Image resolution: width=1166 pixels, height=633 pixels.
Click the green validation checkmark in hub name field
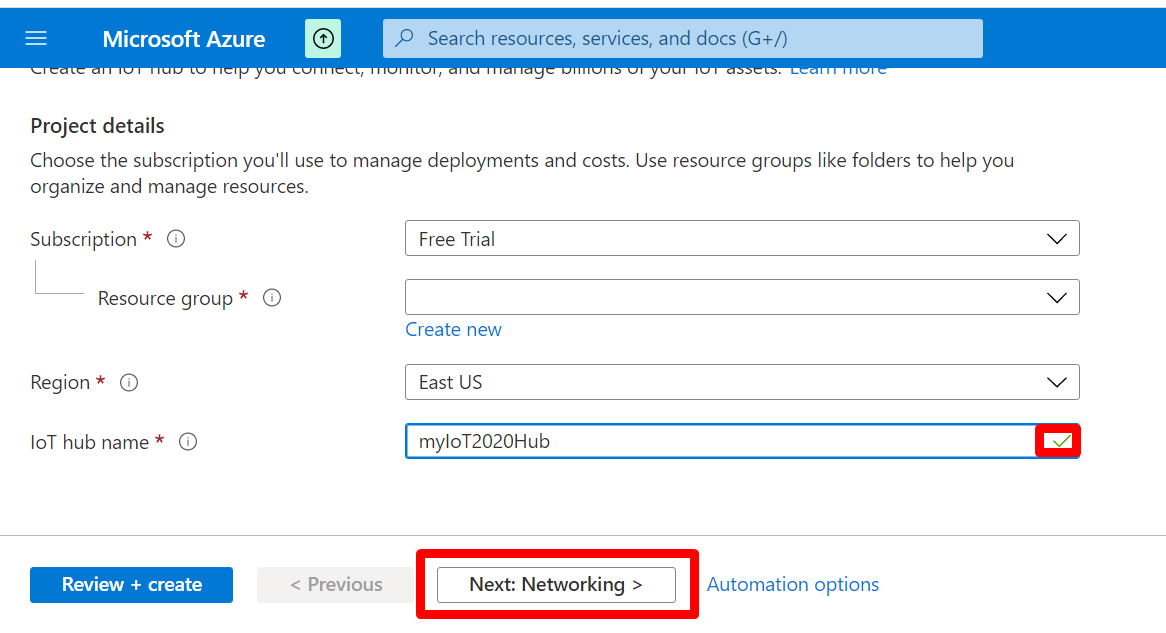click(1061, 442)
